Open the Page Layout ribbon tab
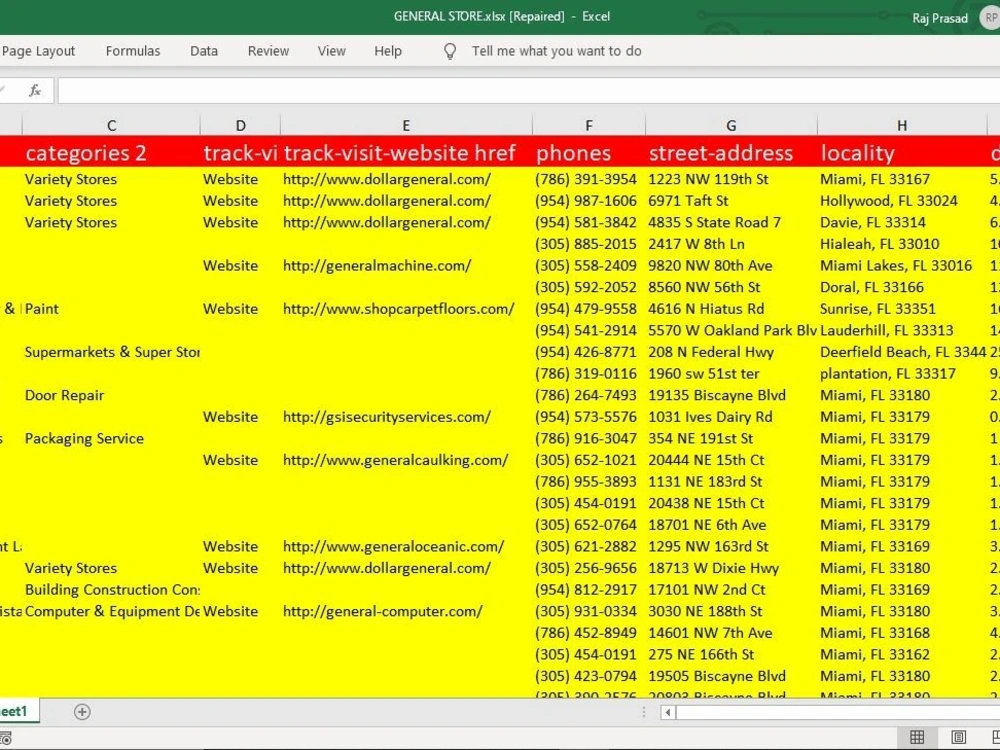Screen dimensions: 1000x750 [x=38, y=51]
